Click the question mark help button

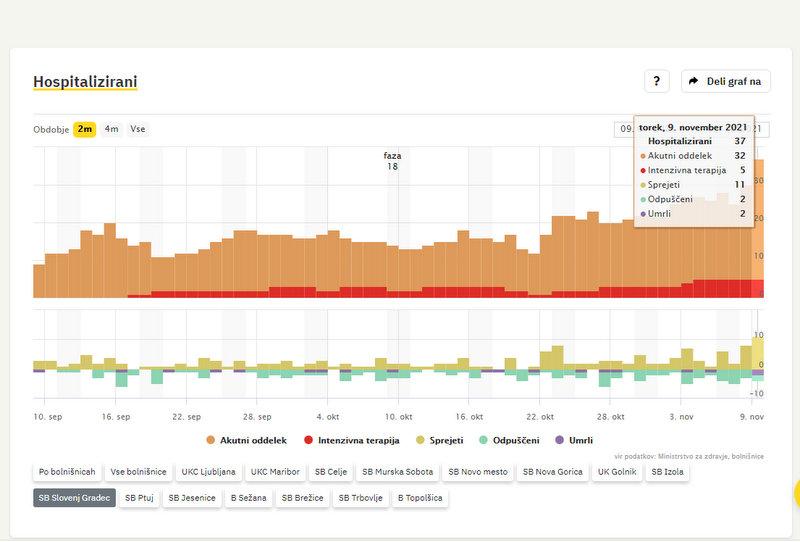(656, 82)
